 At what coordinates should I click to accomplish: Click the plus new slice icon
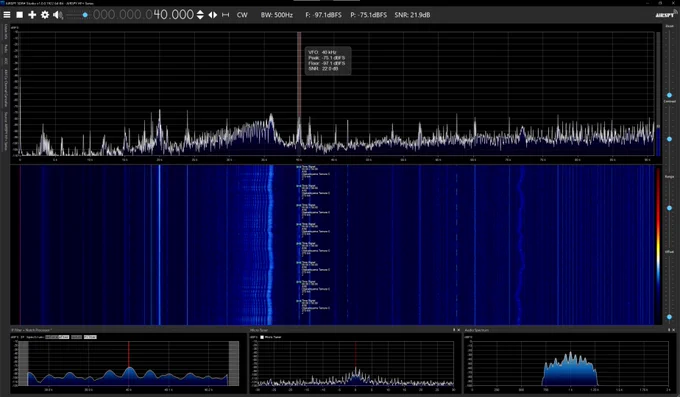(x=32, y=15)
